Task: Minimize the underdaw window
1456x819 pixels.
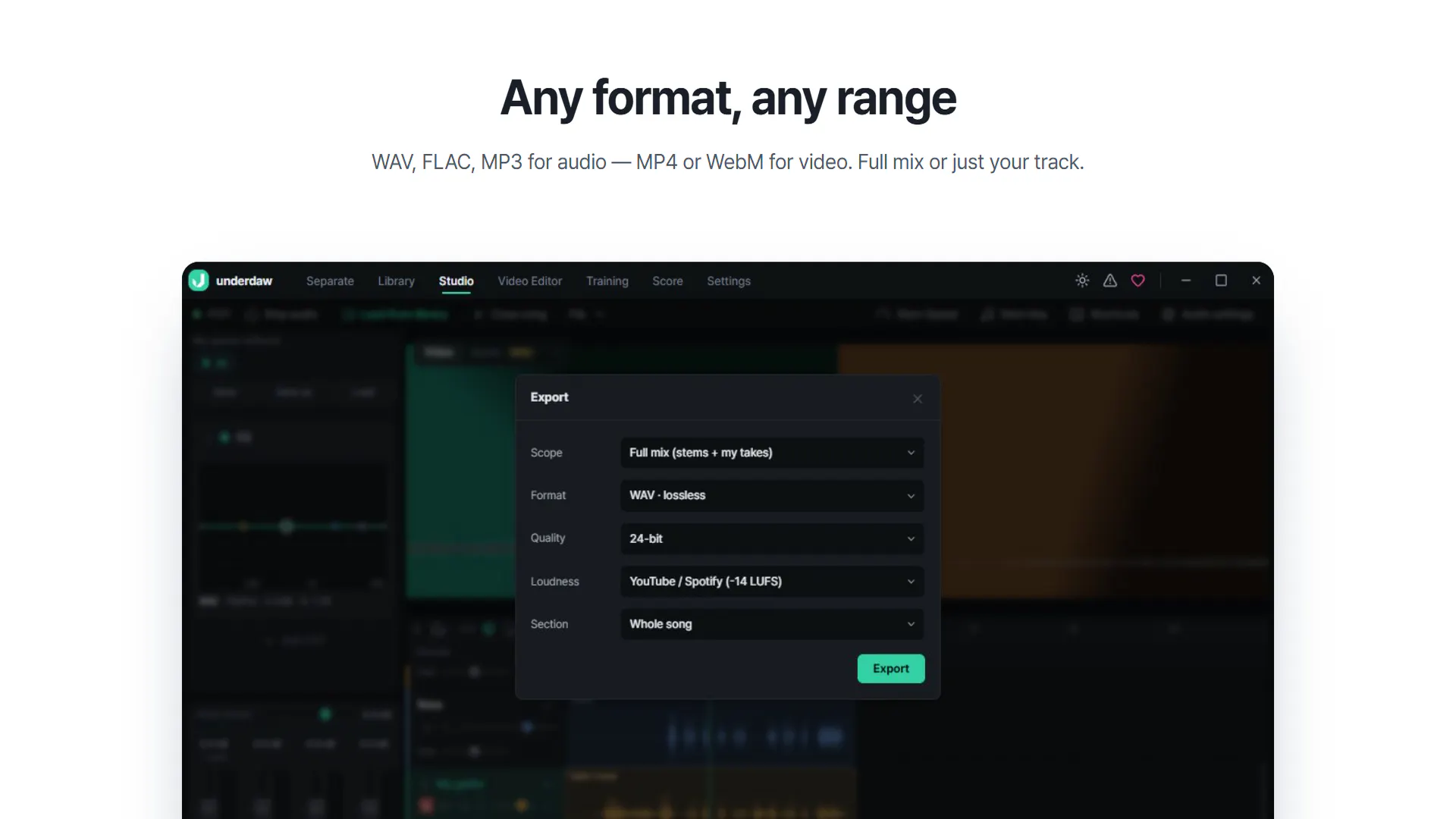Action: (x=1186, y=281)
